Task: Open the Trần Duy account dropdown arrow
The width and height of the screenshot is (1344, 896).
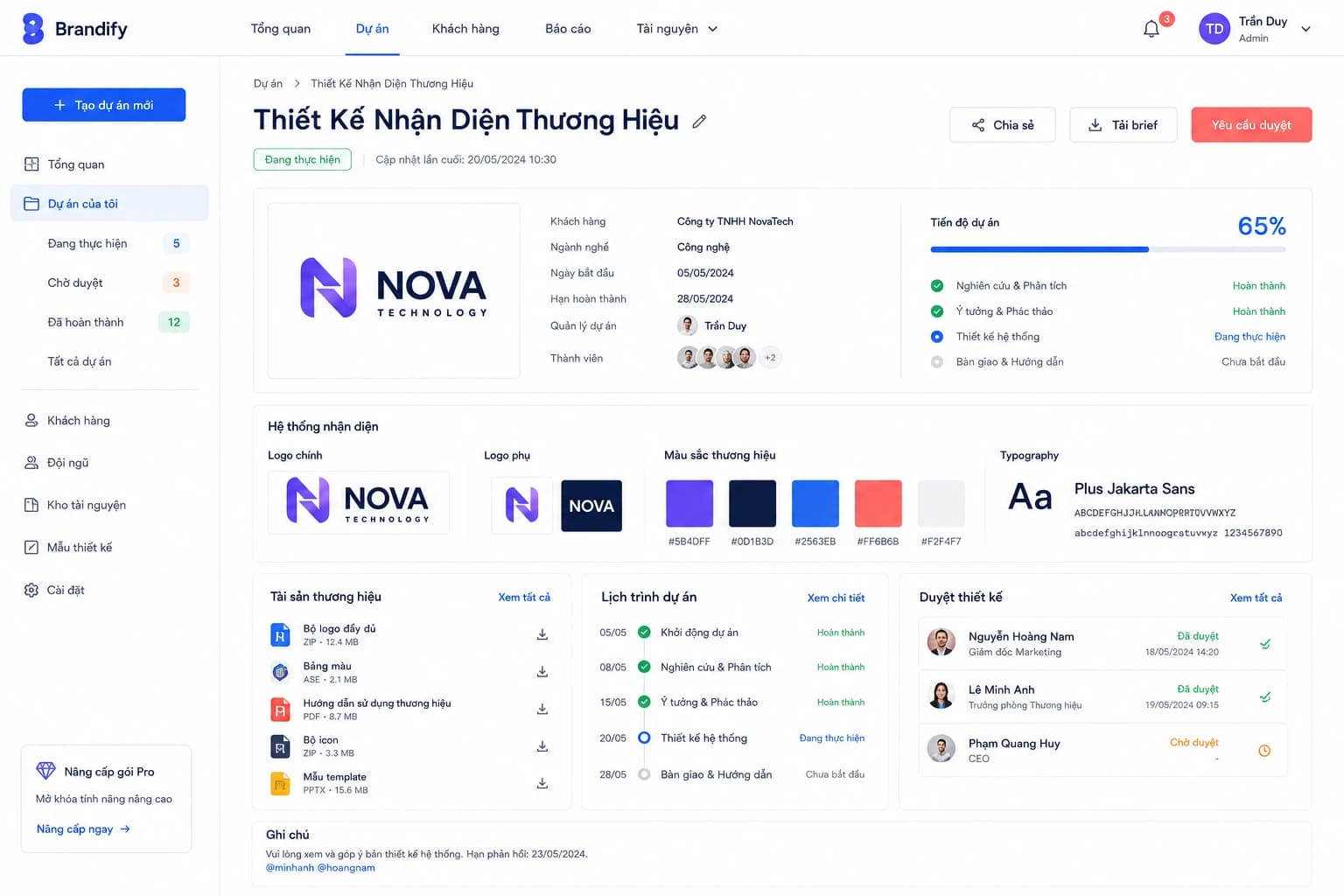Action: 1305,29
